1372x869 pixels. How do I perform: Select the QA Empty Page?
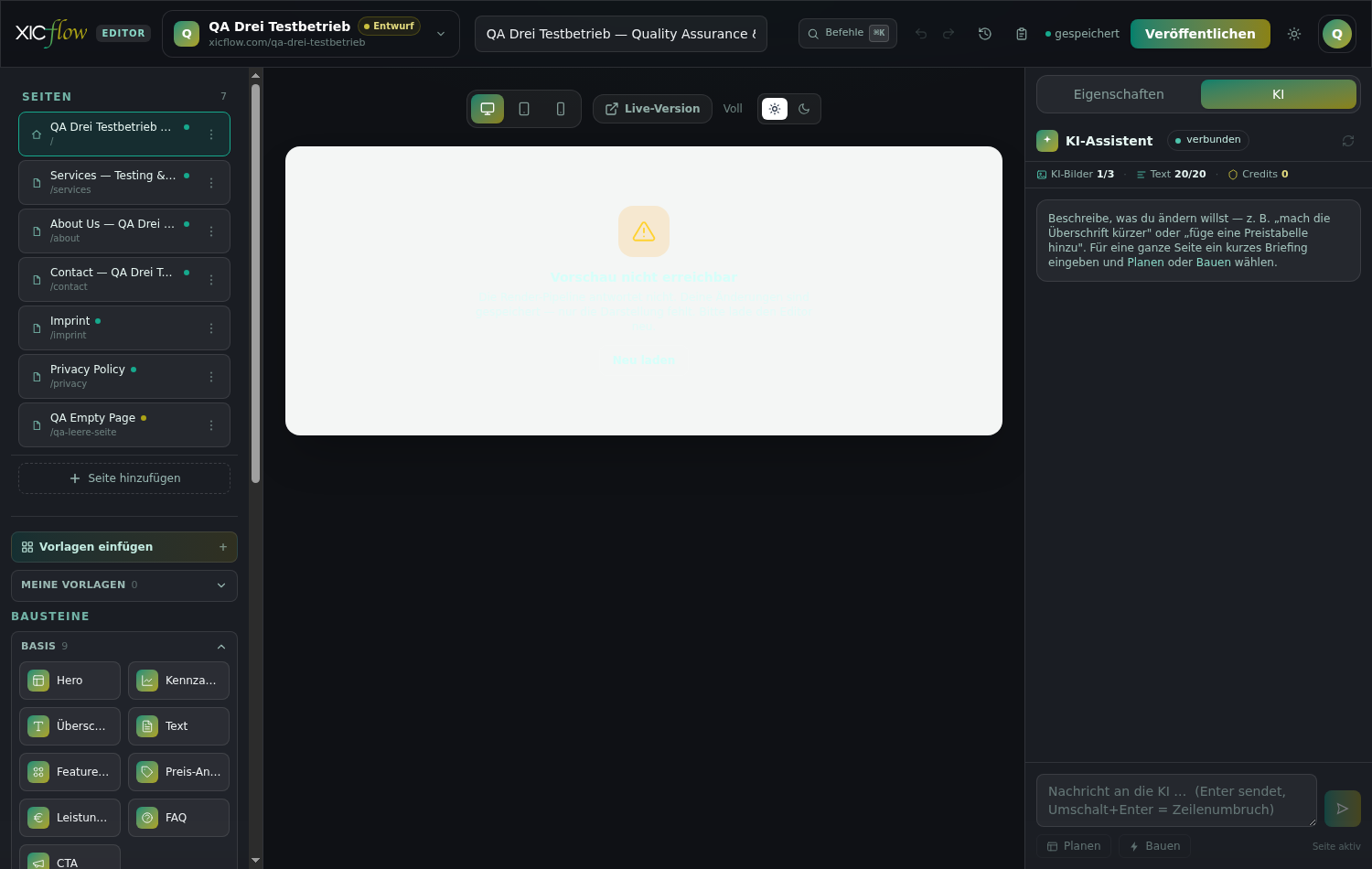[x=124, y=424]
